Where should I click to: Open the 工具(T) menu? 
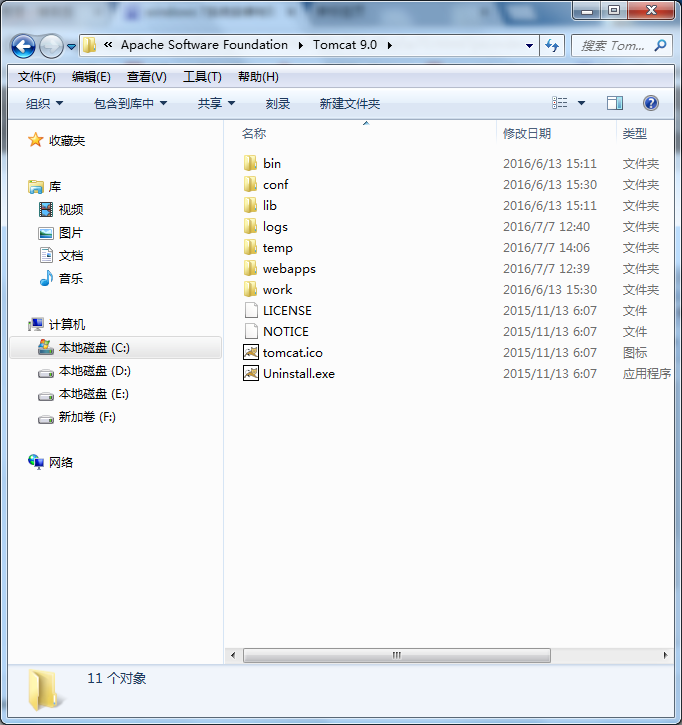tap(202, 77)
